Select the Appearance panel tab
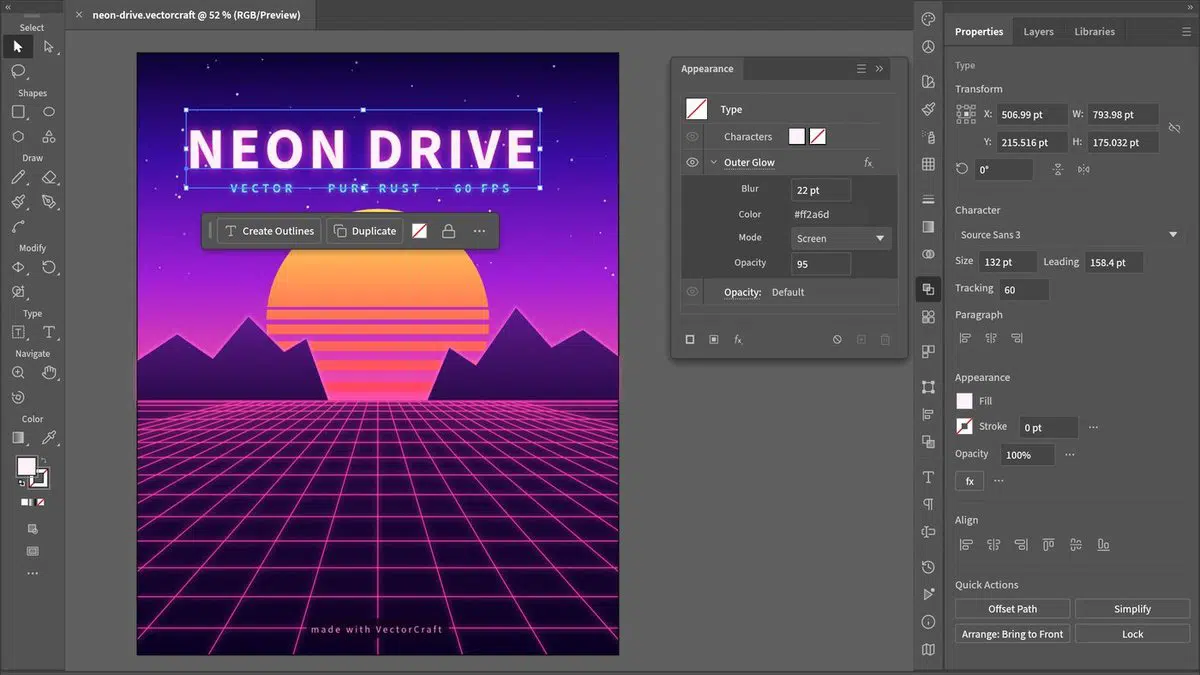 [707, 69]
